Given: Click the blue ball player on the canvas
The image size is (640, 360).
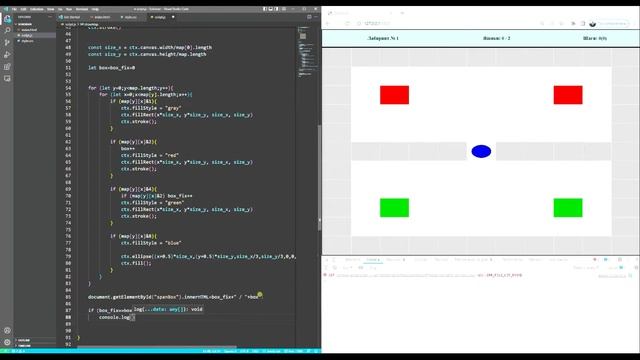Looking at the screenshot, I should pos(481,151).
